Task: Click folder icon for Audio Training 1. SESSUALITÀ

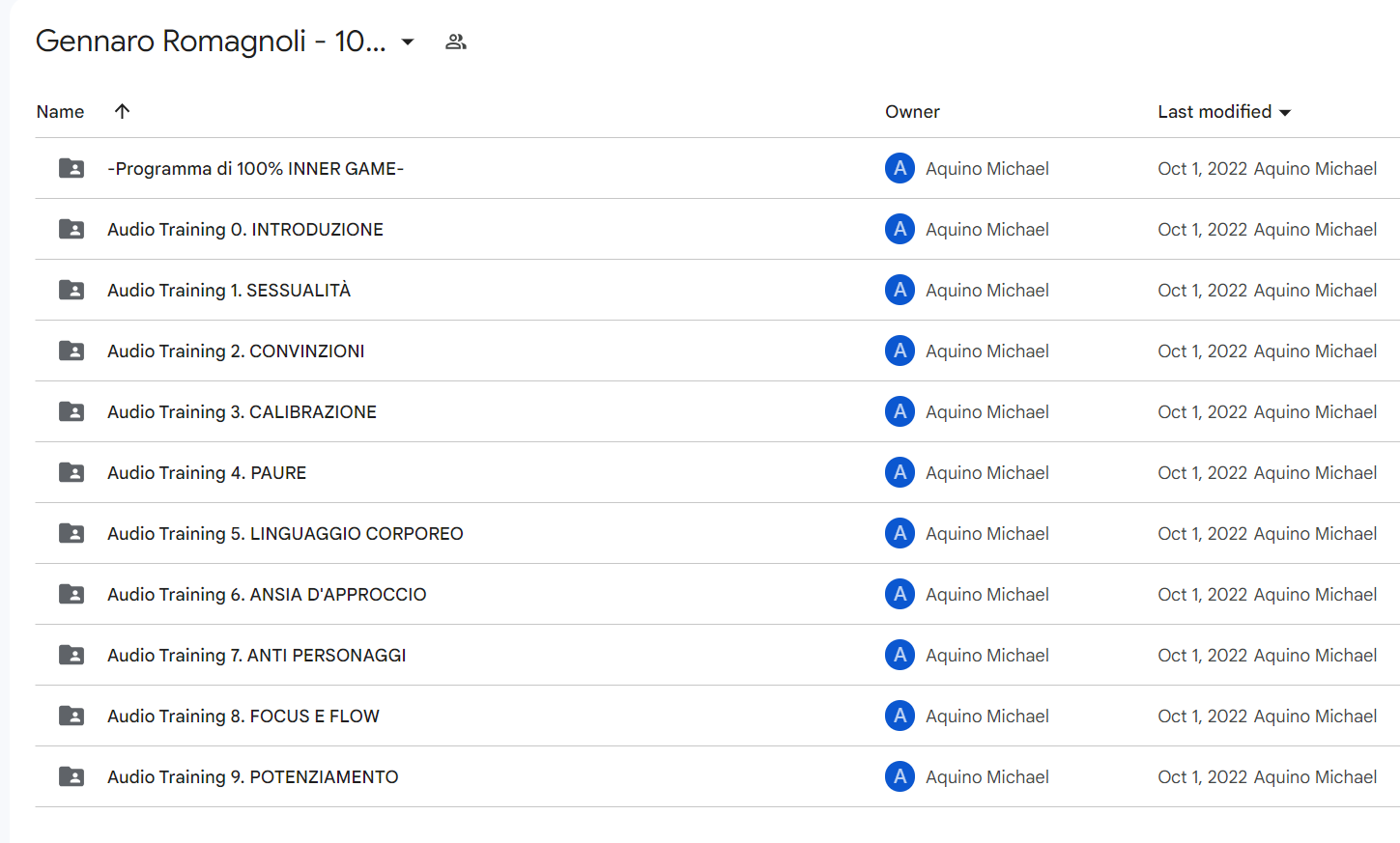Action: coord(71,290)
